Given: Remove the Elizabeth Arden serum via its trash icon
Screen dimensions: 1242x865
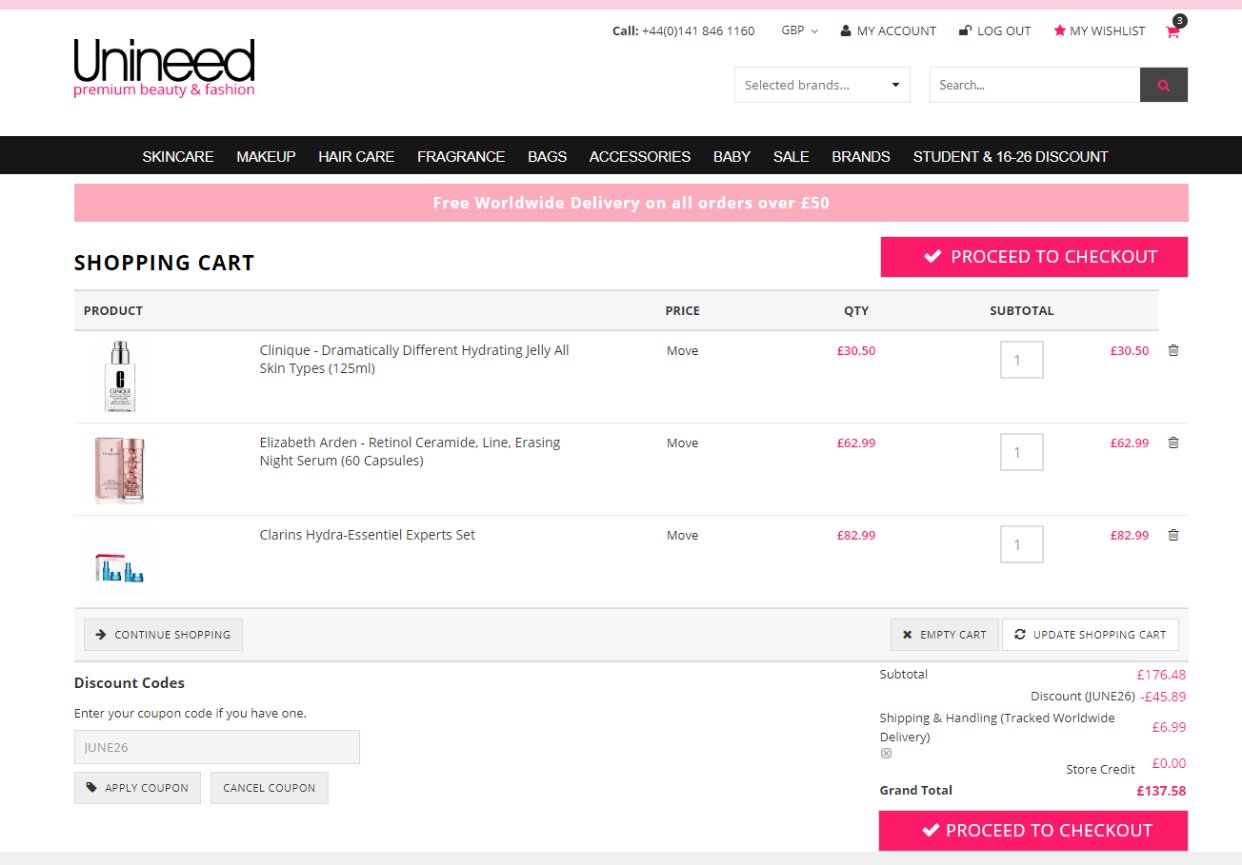Looking at the screenshot, I should pos(1173,443).
